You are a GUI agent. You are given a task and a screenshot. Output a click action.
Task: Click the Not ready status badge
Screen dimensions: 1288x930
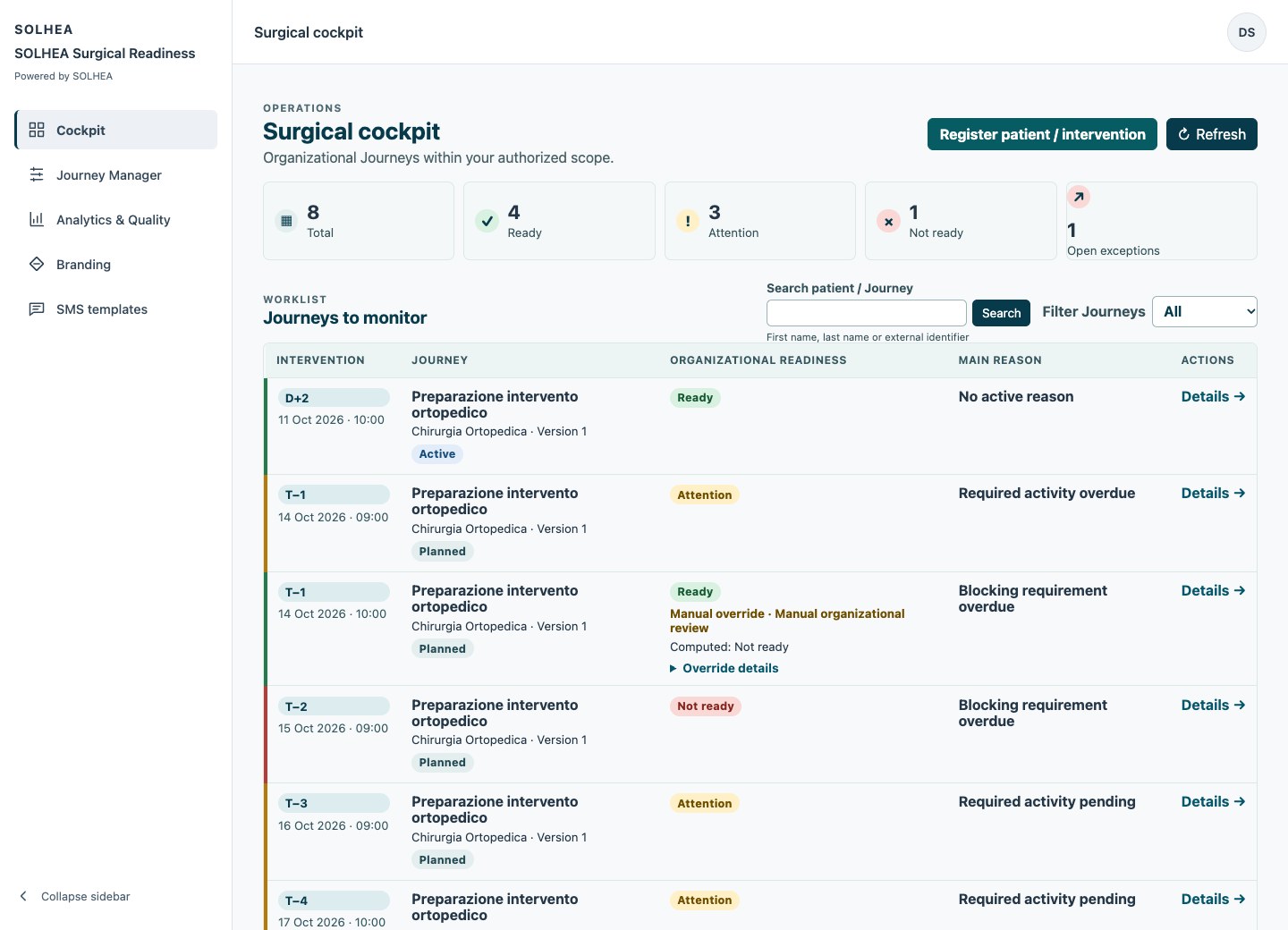pyautogui.click(x=706, y=706)
